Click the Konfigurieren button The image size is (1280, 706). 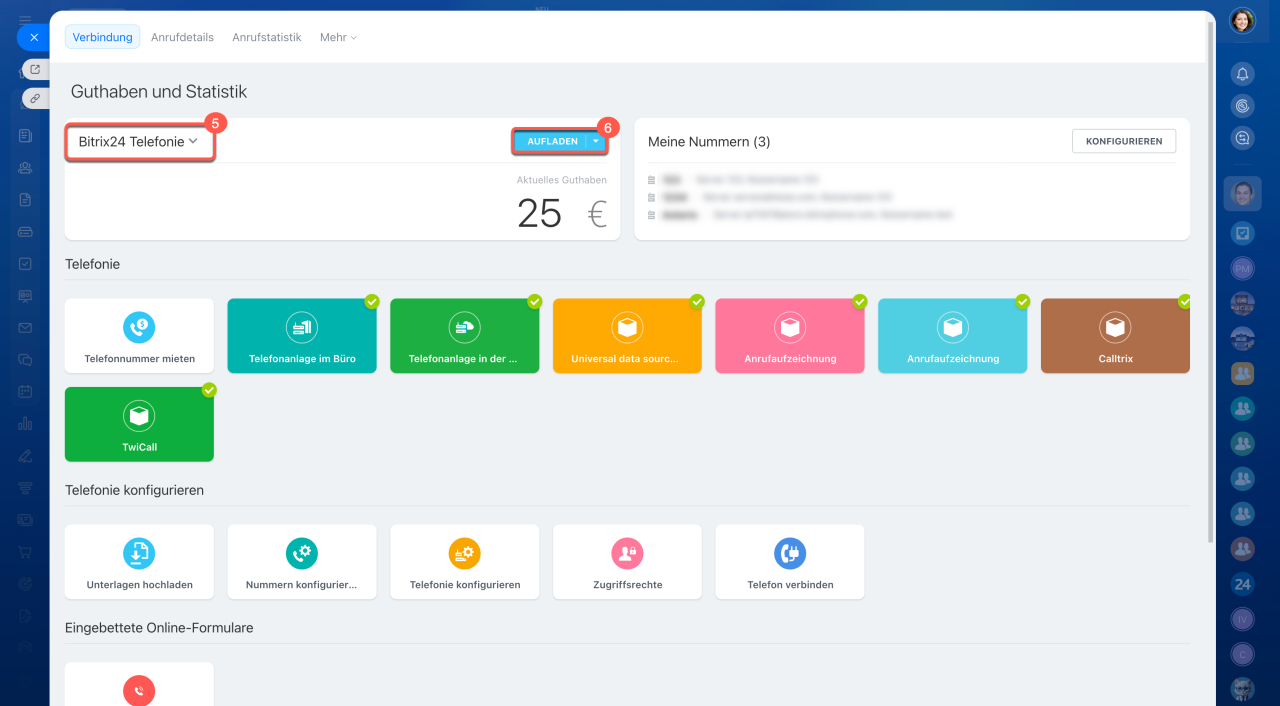[x=1123, y=141]
